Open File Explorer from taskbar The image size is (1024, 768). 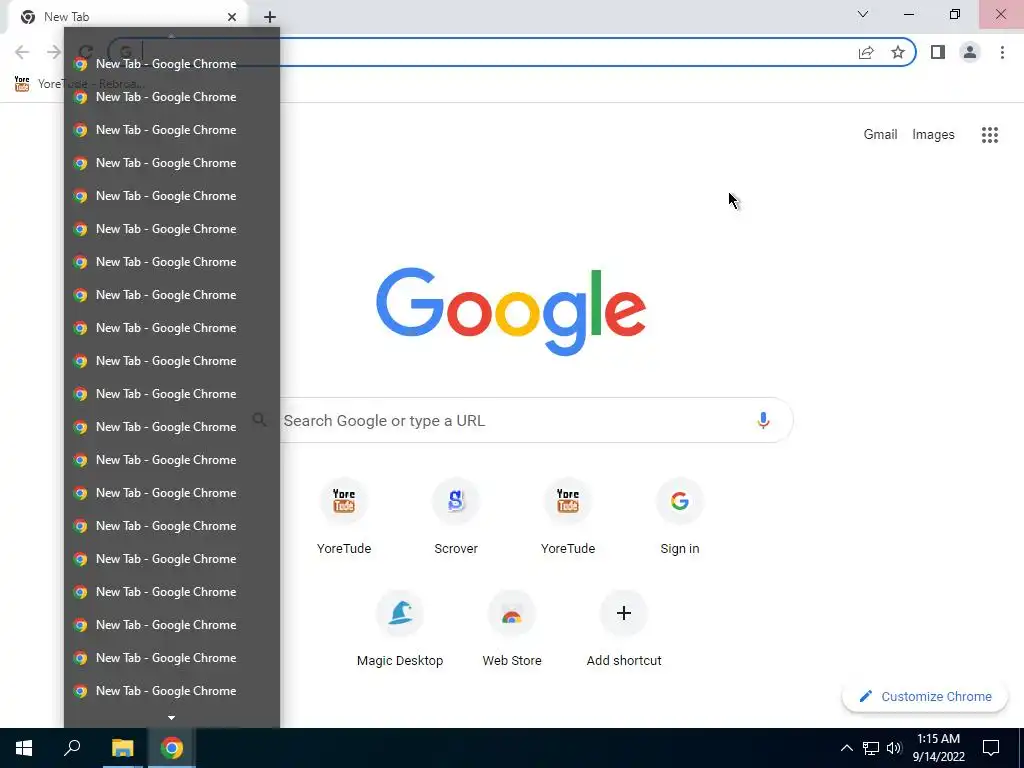coord(122,748)
